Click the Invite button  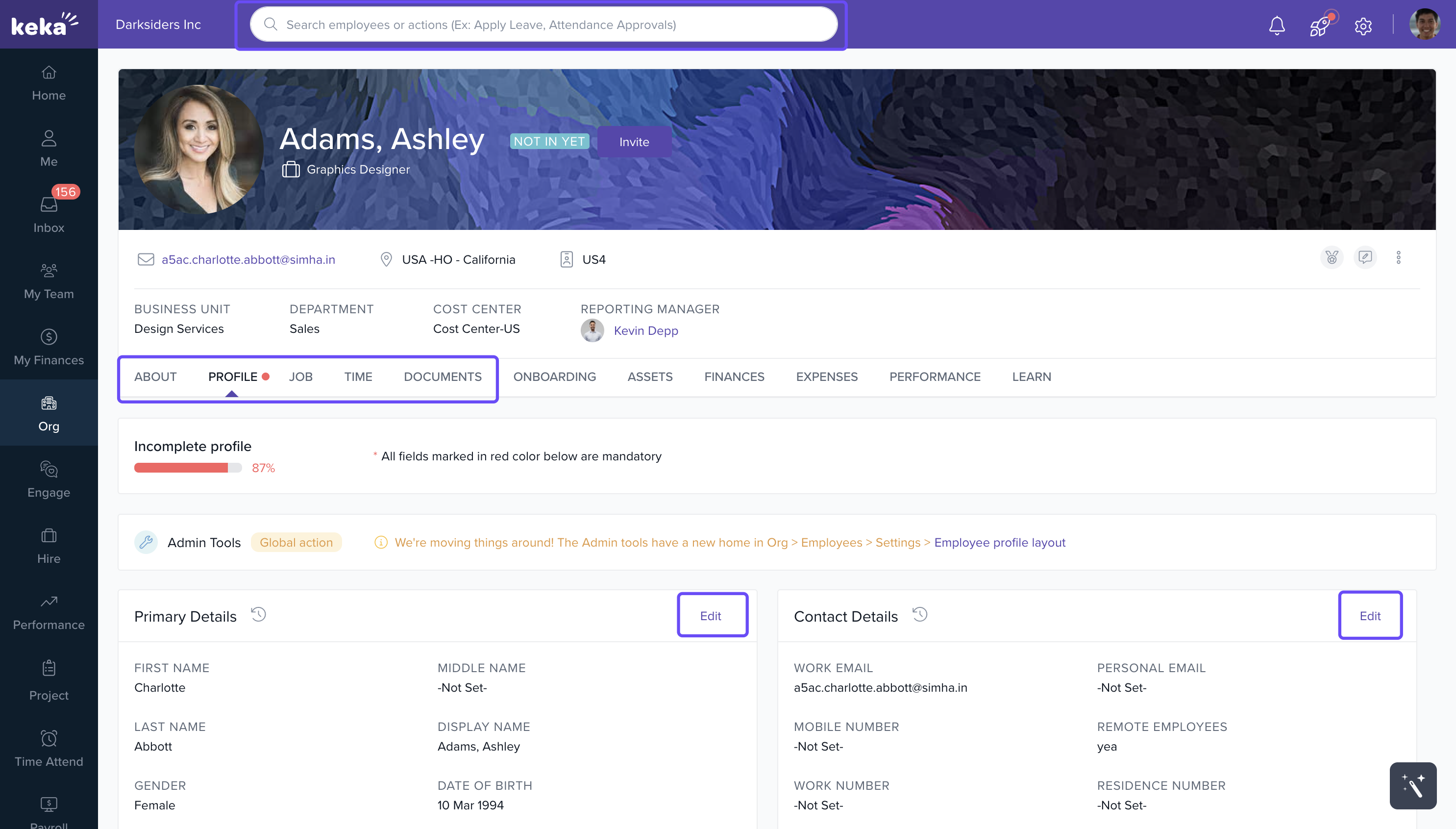634,142
